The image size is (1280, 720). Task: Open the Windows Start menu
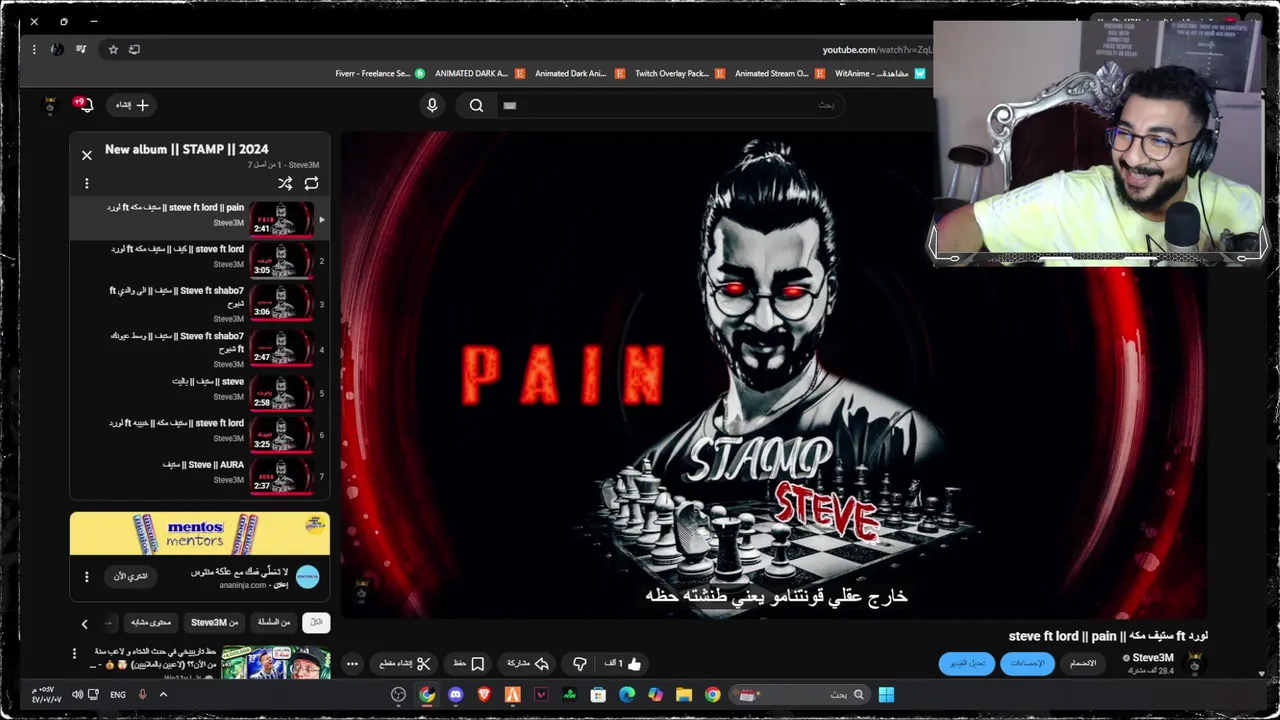pos(886,695)
